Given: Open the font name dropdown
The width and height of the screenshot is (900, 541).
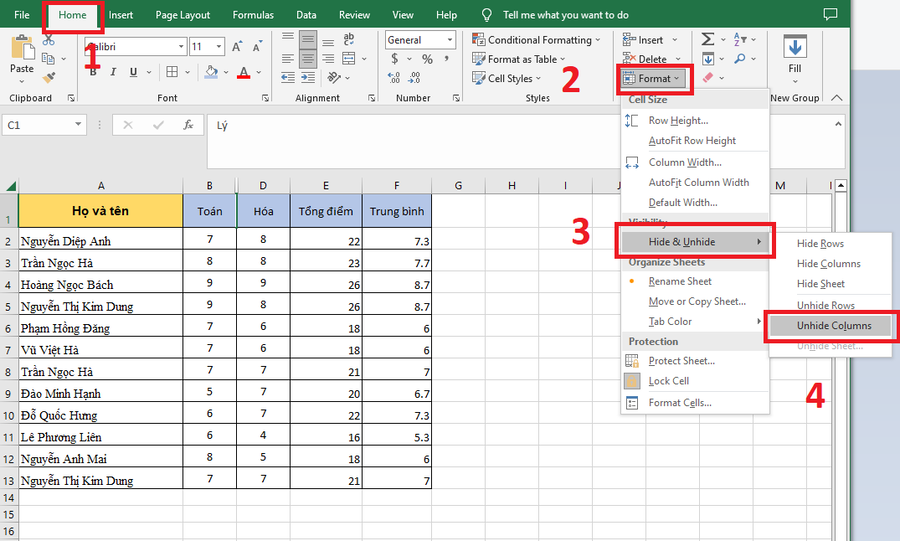Looking at the screenshot, I should (x=181, y=46).
